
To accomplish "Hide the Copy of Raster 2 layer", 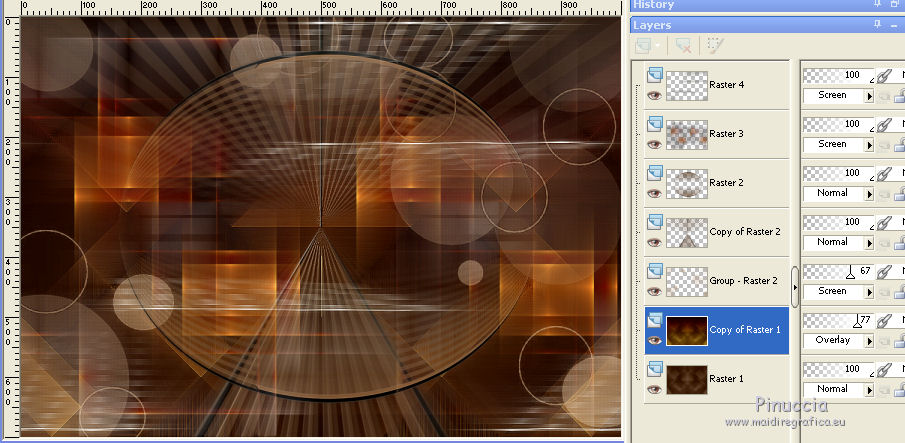I will click(x=655, y=243).
